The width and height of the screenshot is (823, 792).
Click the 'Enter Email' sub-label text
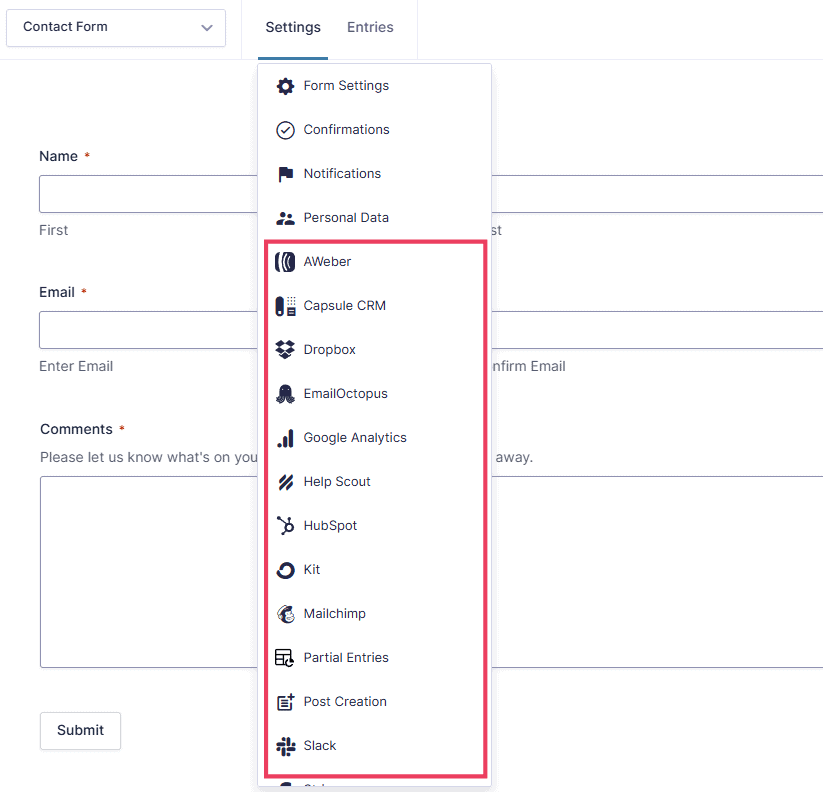pos(76,366)
